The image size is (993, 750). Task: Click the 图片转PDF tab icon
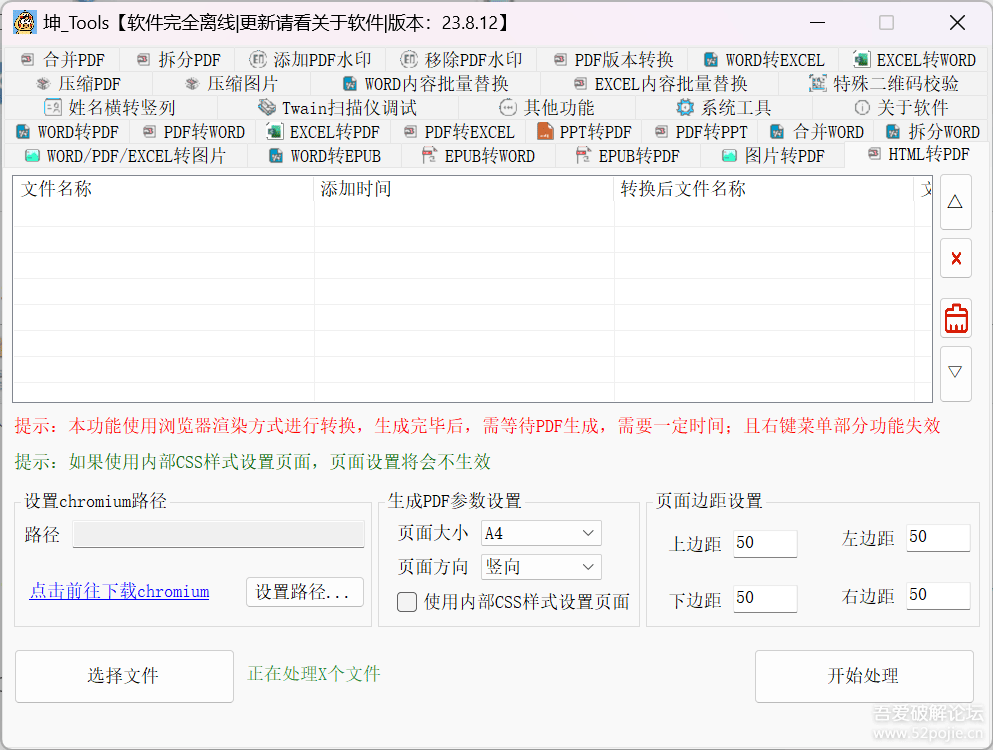tap(730, 155)
